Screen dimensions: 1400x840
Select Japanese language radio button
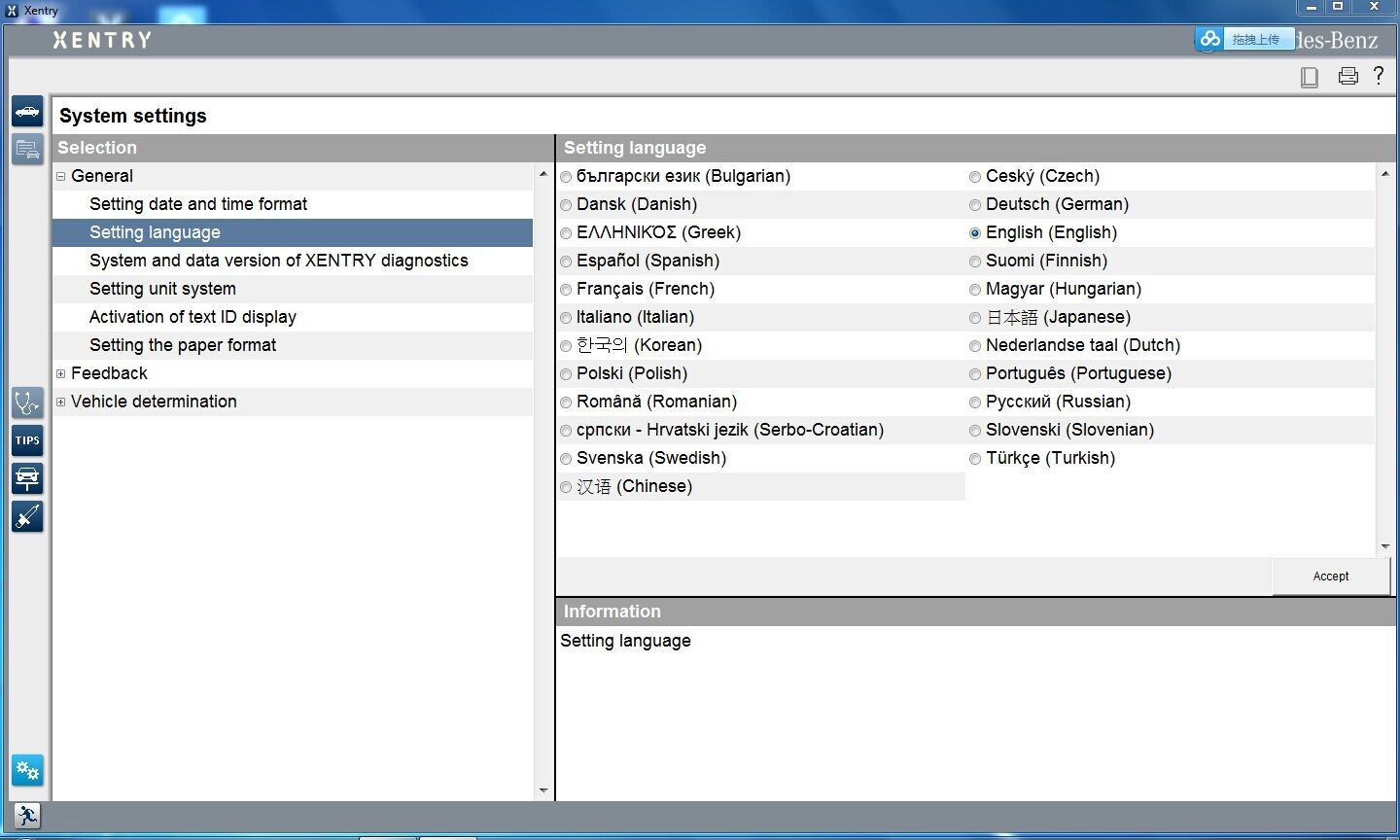coord(975,318)
